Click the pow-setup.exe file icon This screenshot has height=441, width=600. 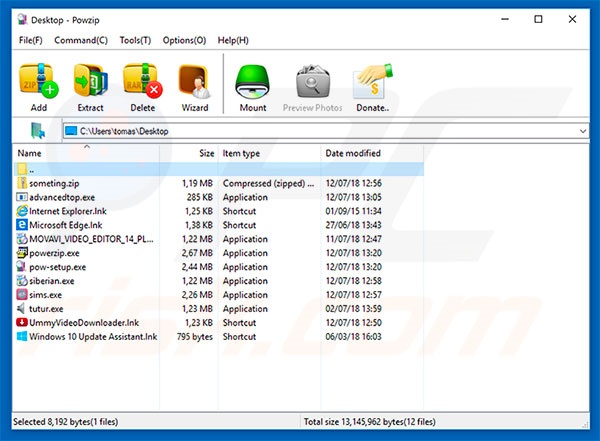tap(22, 266)
